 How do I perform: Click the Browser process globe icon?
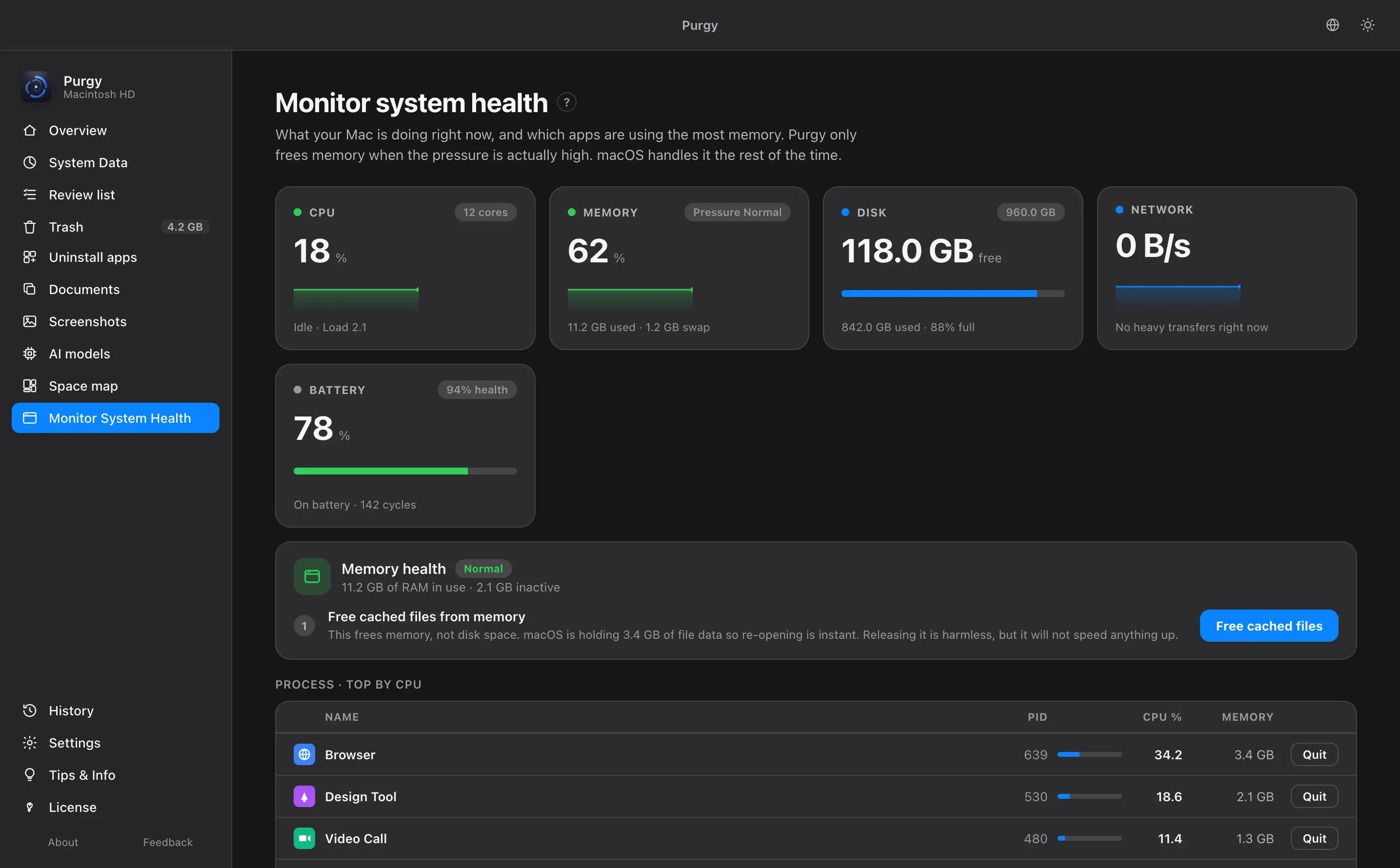(304, 754)
